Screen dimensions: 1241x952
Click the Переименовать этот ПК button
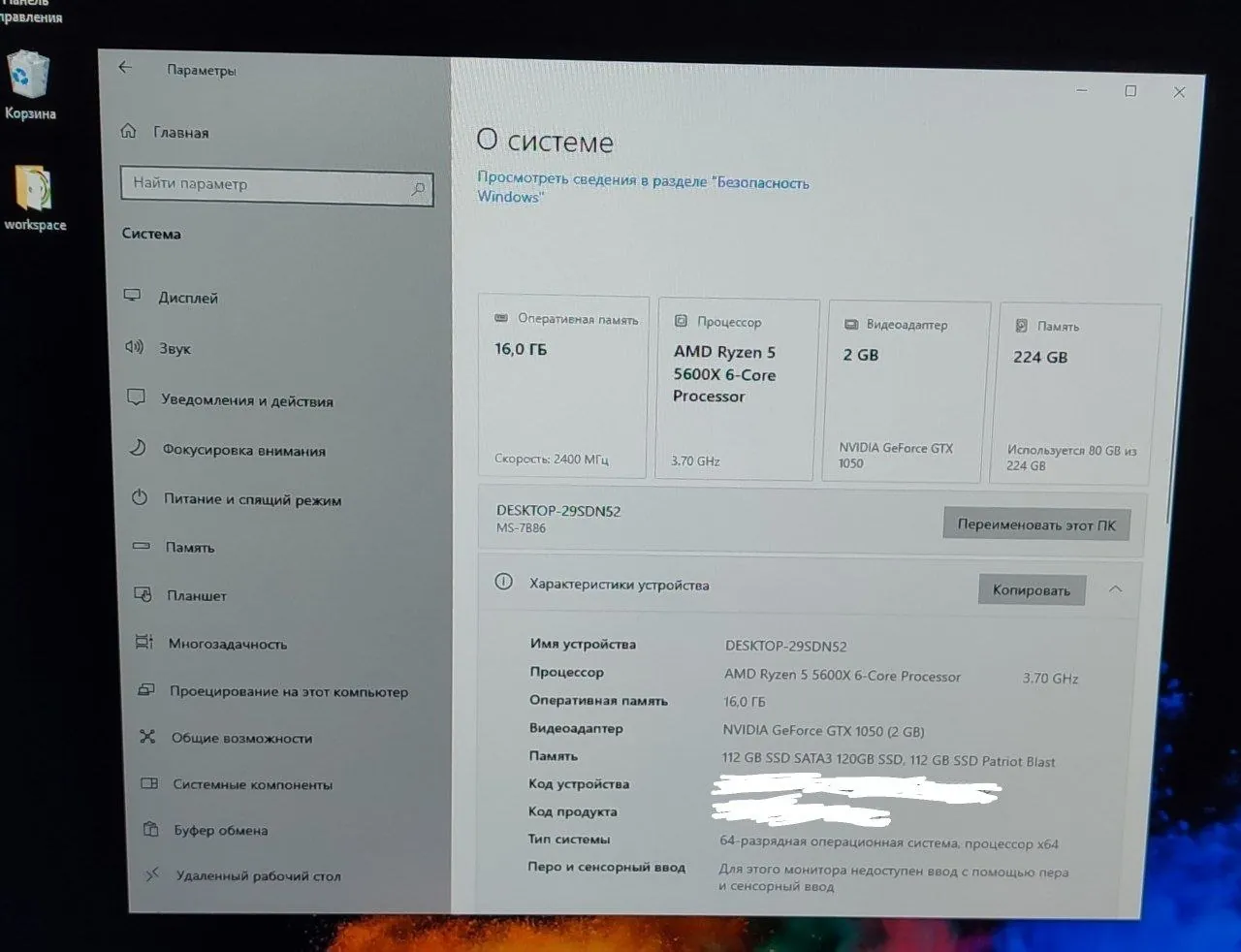pyautogui.click(x=1036, y=524)
